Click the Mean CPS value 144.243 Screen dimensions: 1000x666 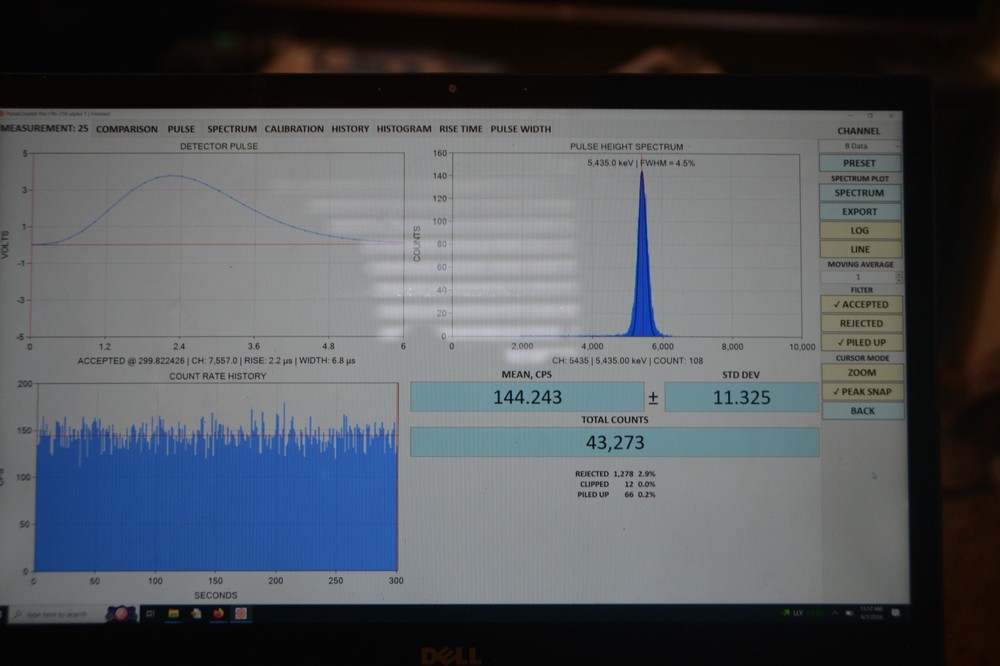(x=527, y=397)
